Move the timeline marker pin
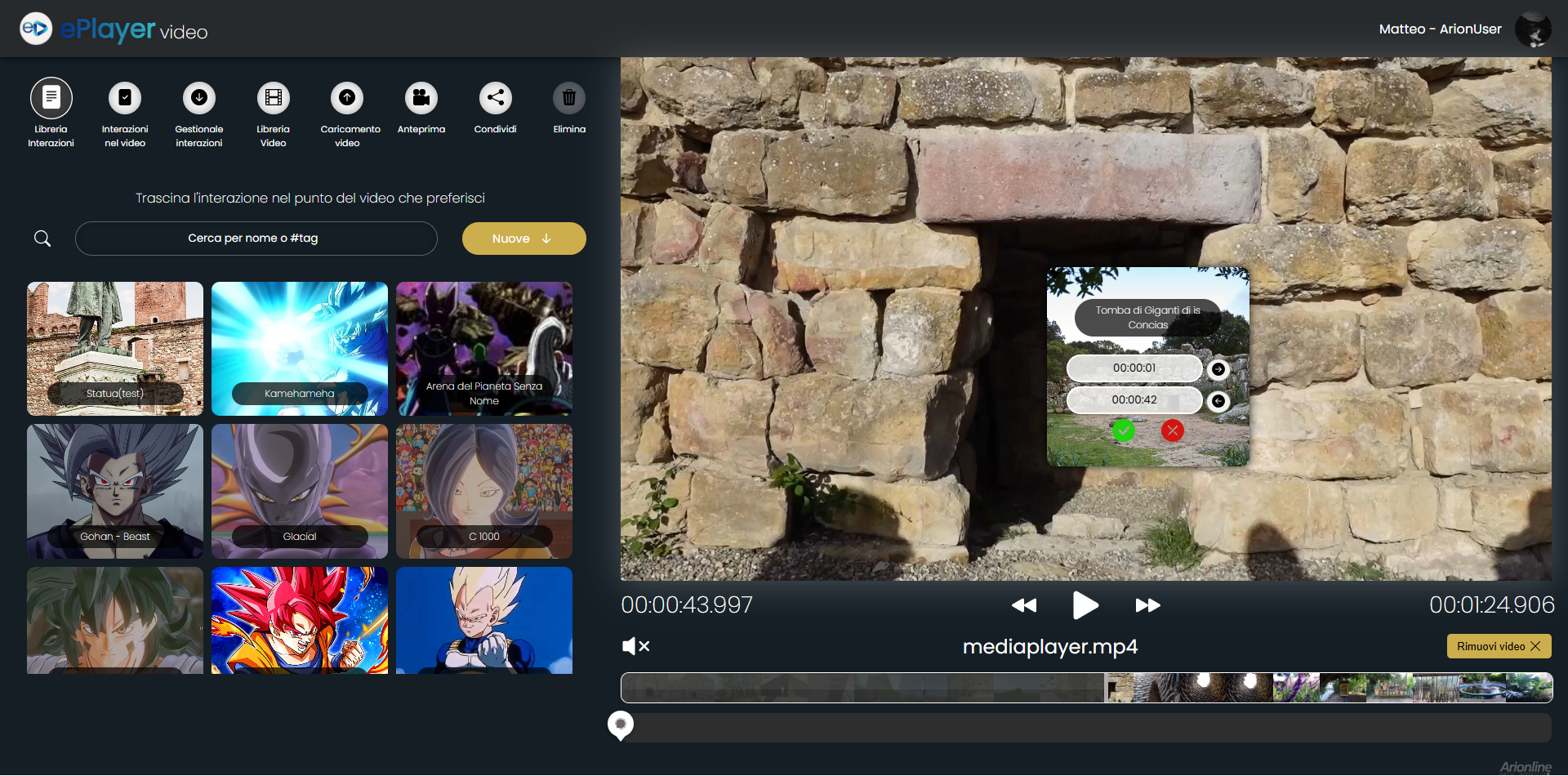1568x776 pixels. point(621,725)
